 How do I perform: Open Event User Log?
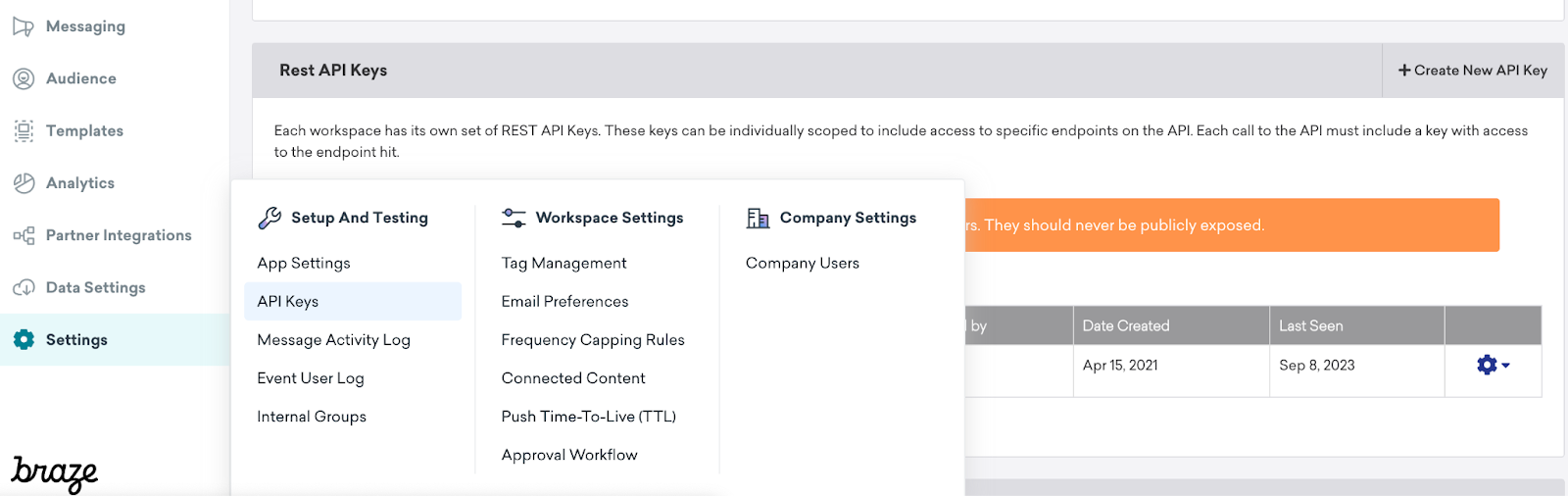point(311,378)
